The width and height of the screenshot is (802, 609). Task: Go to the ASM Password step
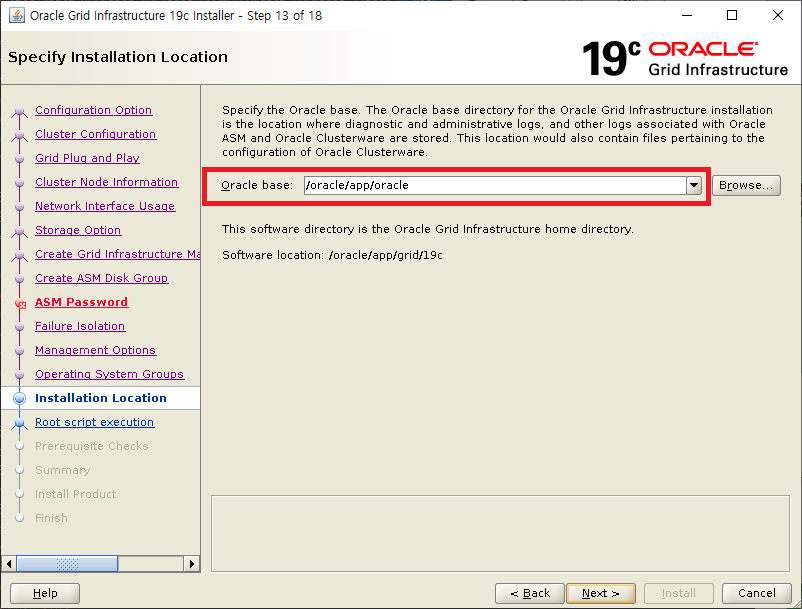click(81, 302)
